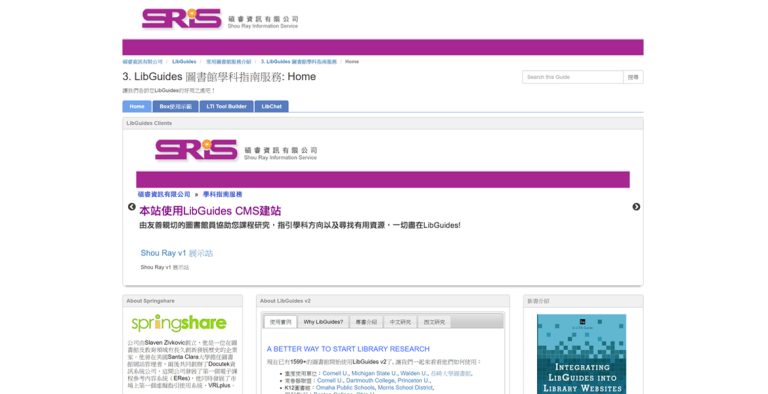This screenshot has height=394, width=768.
Task: Open the Dartmouth College link
Action: 370,380
